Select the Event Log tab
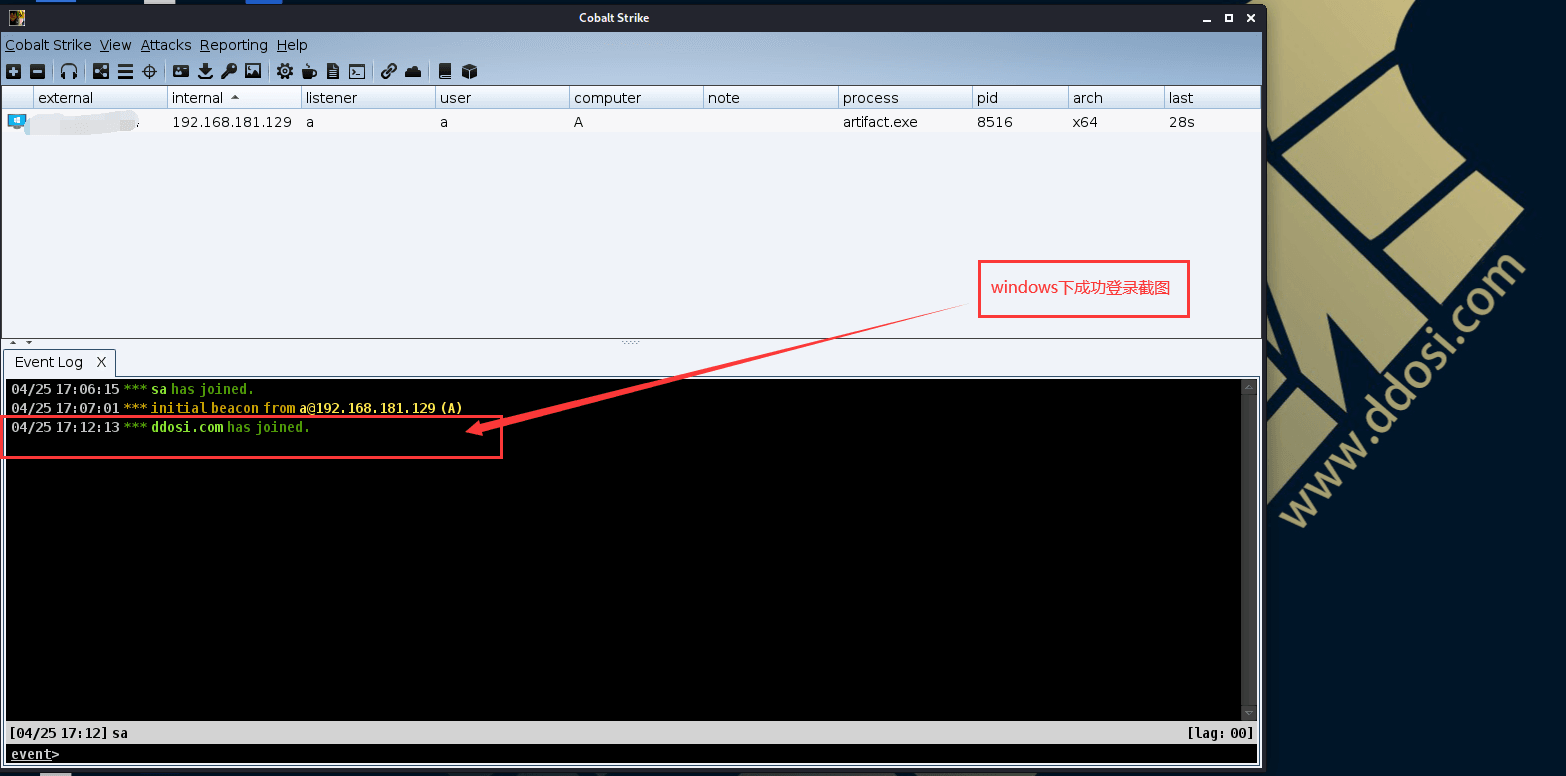The height and width of the screenshot is (776, 1566). tap(49, 362)
